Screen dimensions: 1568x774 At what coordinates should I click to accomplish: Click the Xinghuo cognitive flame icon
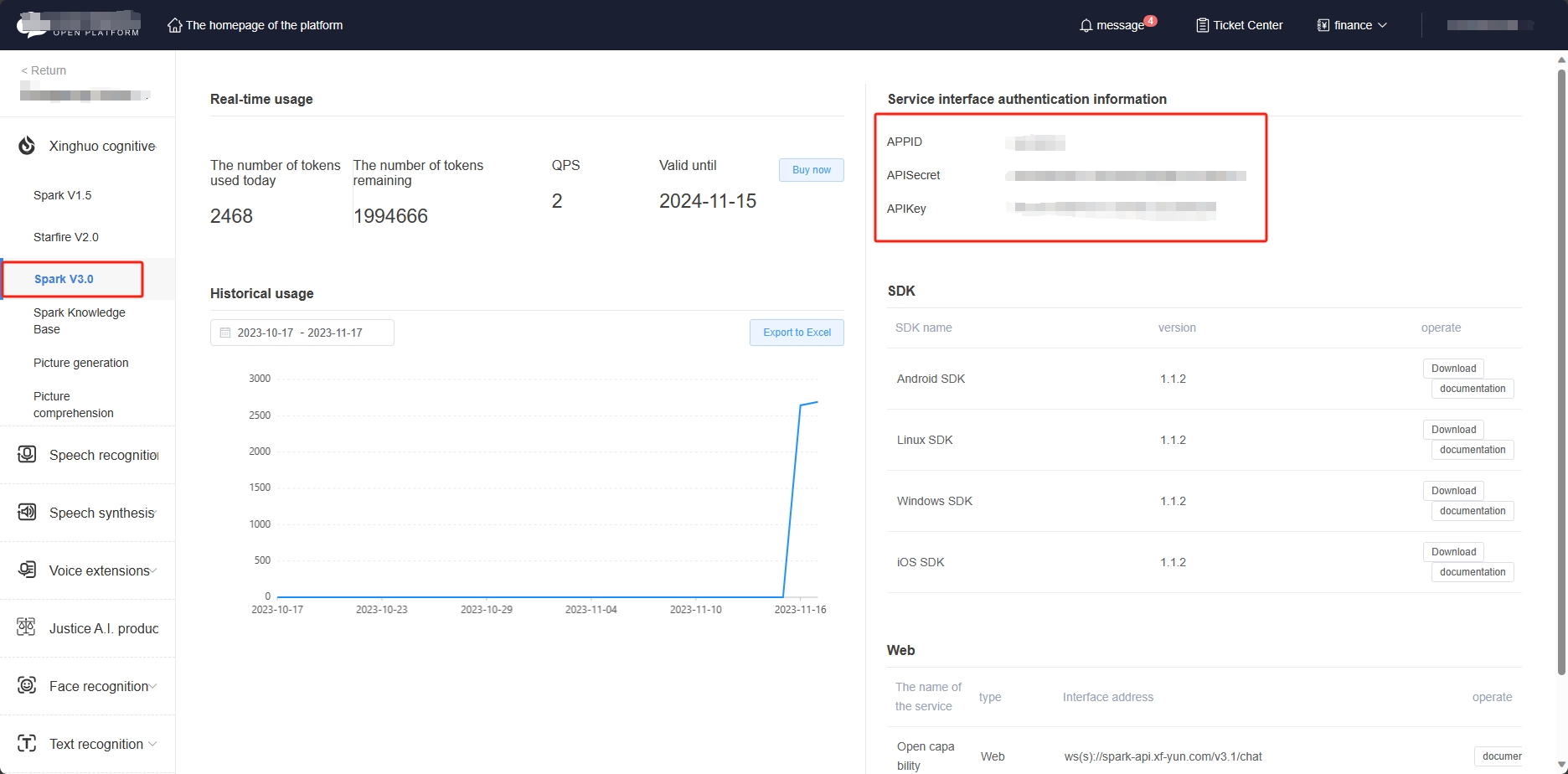[27, 146]
